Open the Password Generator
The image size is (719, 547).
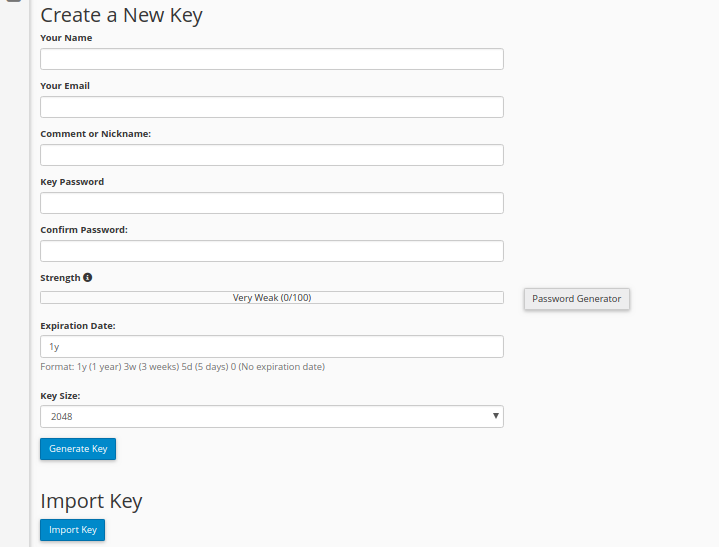576,299
